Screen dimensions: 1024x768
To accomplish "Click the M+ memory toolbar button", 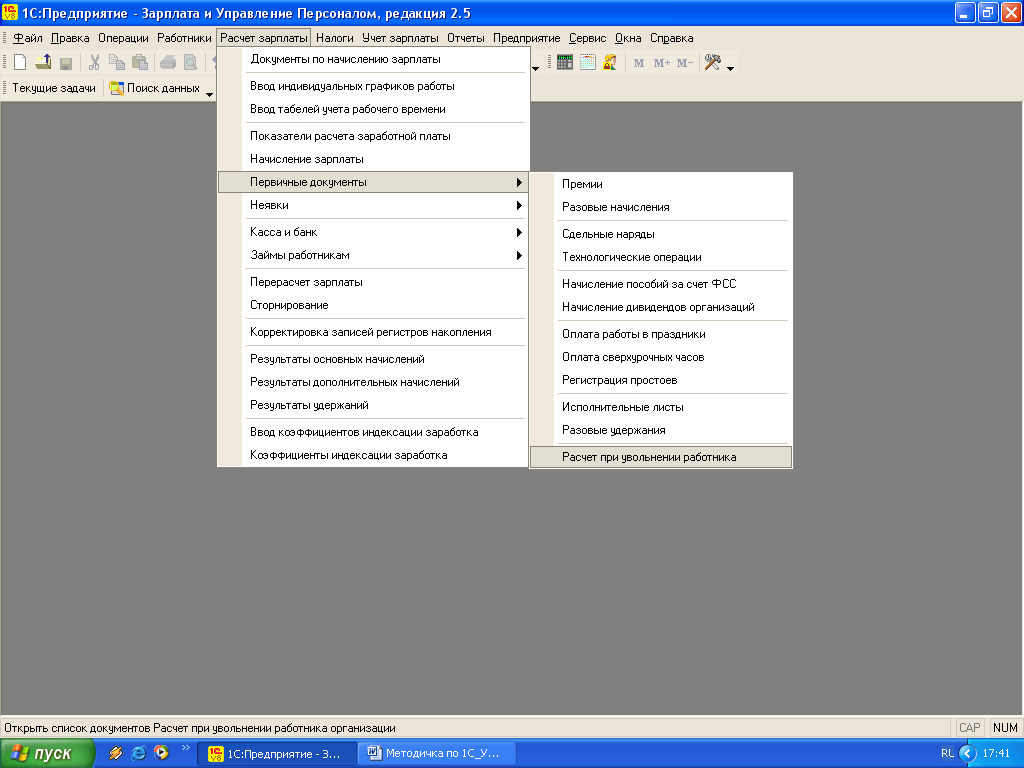I will (x=662, y=63).
